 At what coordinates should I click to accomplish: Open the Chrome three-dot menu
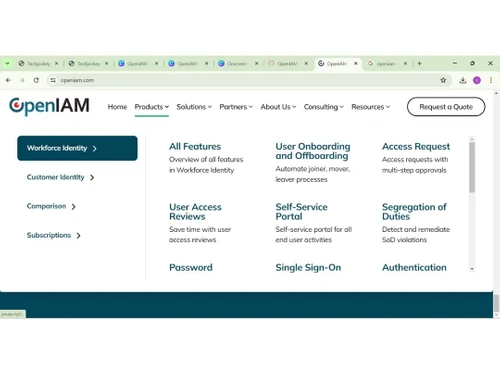491,80
